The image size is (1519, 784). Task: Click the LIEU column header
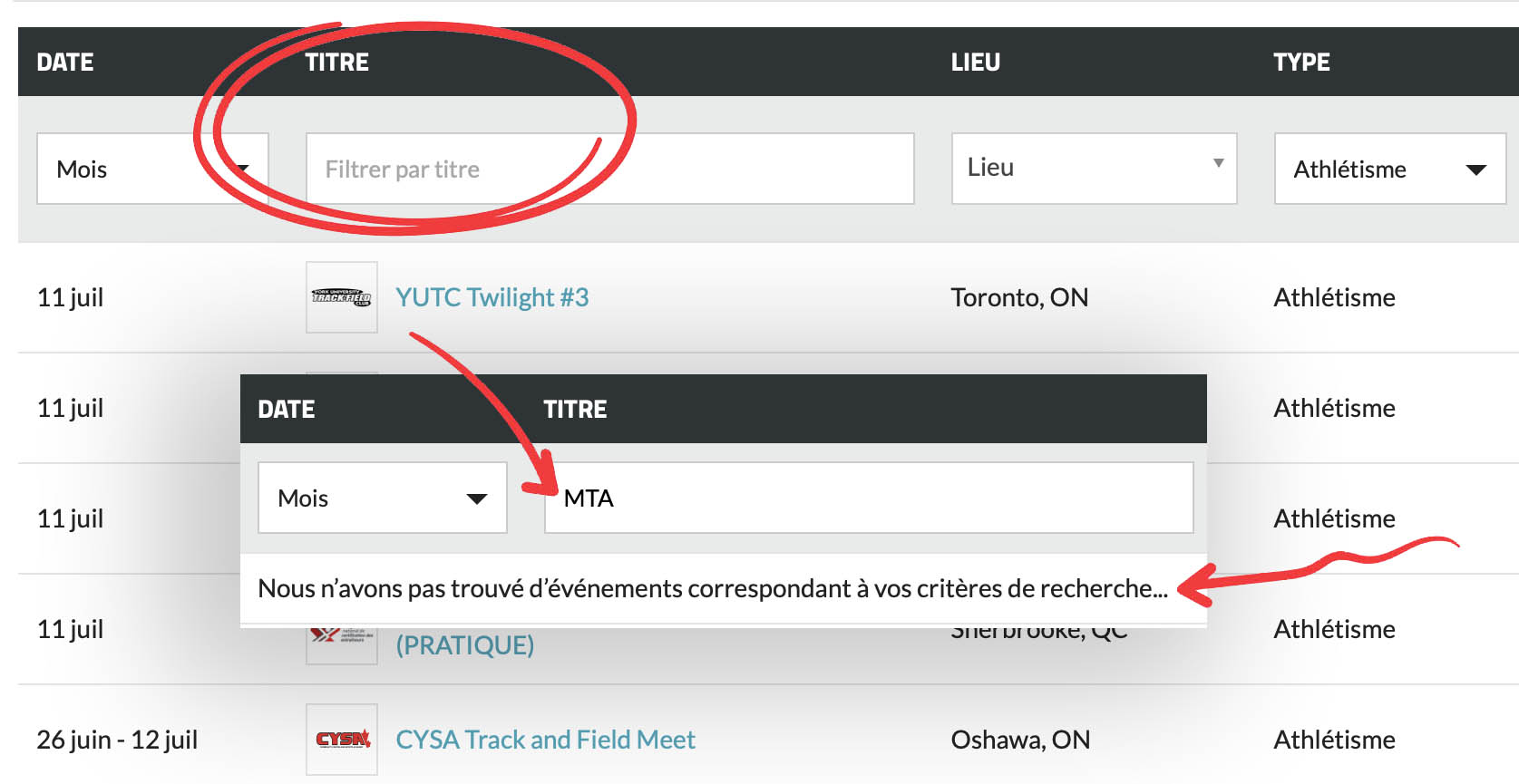tap(975, 62)
